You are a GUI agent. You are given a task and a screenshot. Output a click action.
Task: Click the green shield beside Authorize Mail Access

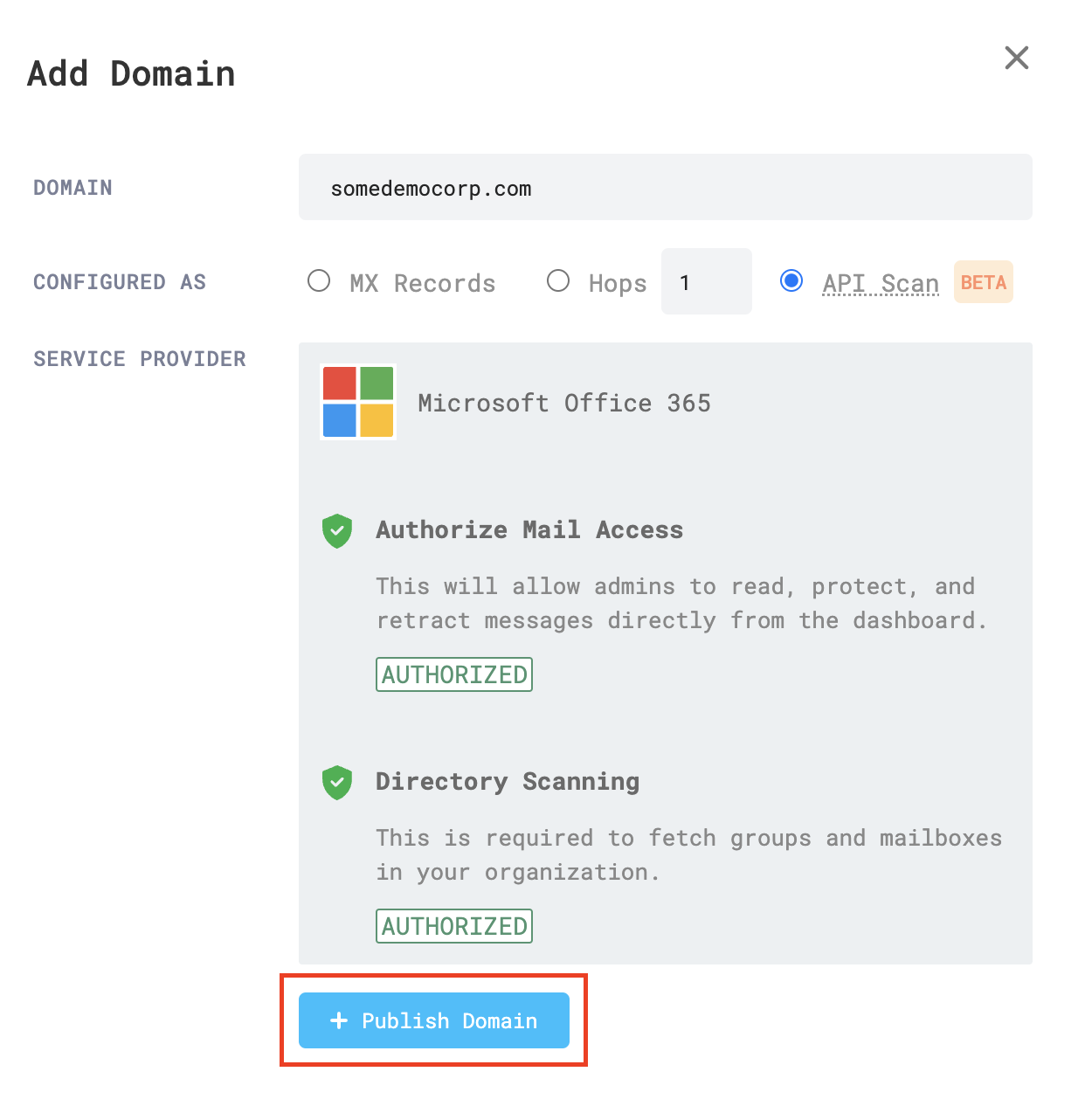pos(337,530)
